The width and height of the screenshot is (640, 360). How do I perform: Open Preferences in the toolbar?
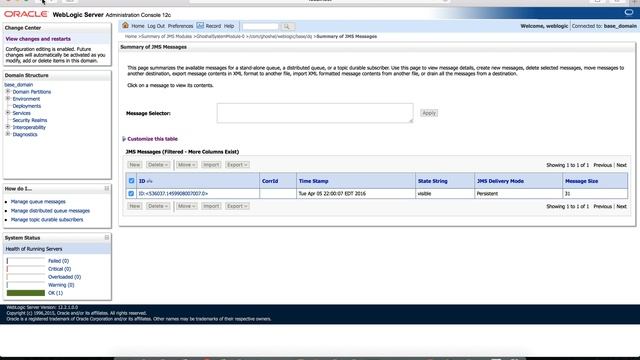coord(180,26)
